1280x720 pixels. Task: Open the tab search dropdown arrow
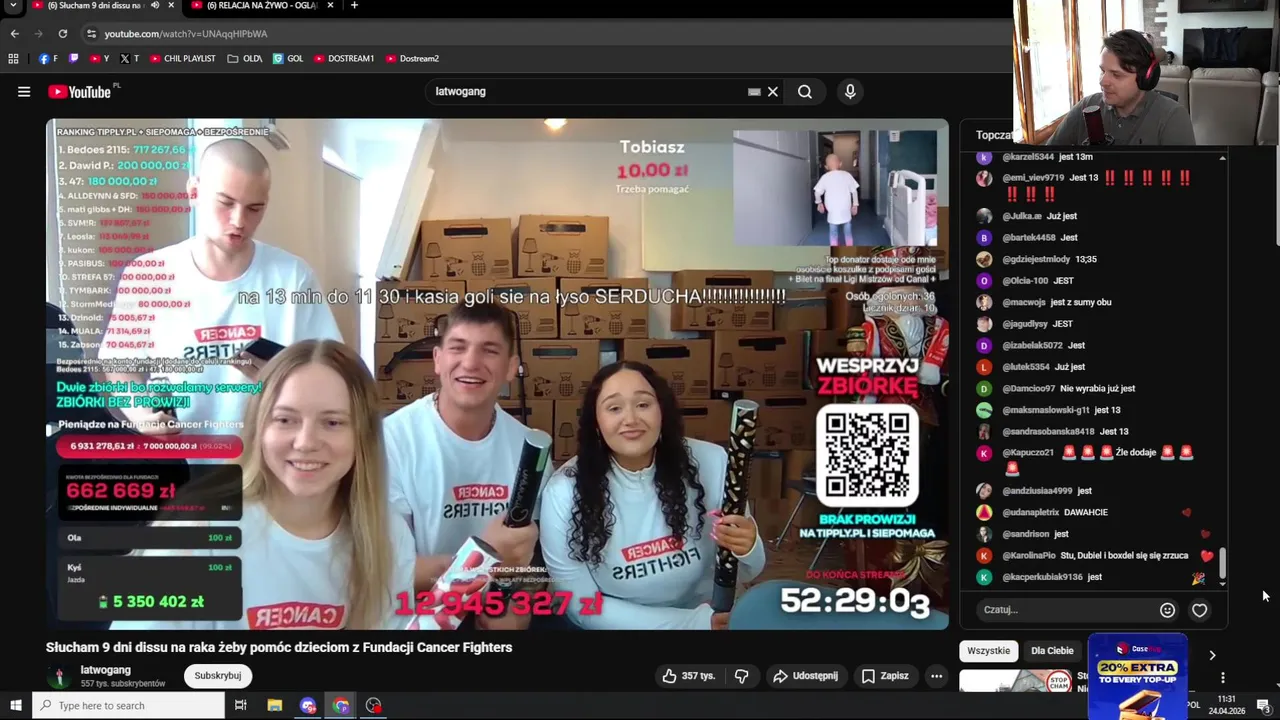[14, 6]
